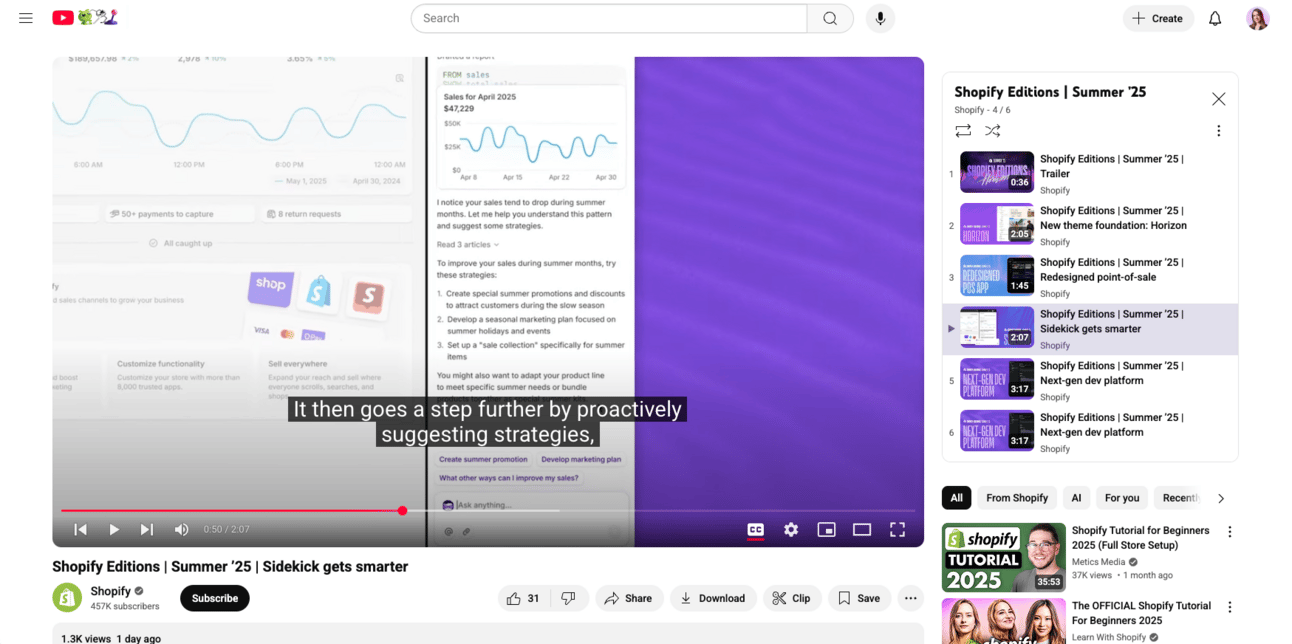The width and height of the screenshot is (1292, 644).
Task: Click the red playhead scrubber dot
Action: [402, 511]
